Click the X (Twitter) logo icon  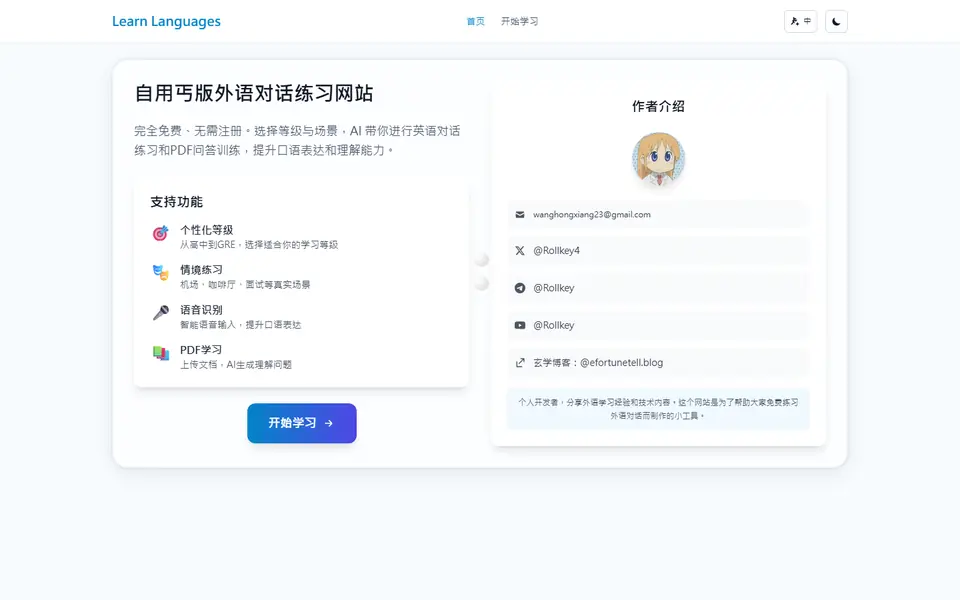coord(520,250)
